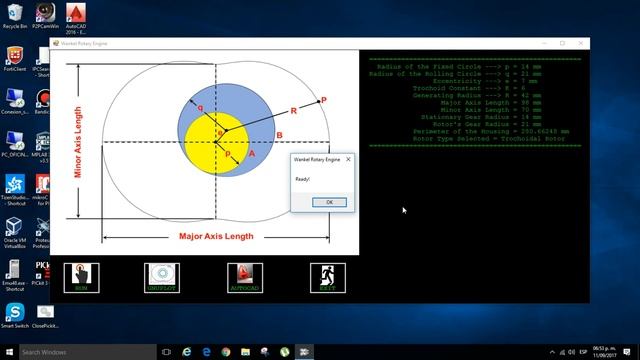This screenshot has width=640, height=360.
Task: Click the 'Major Axis Length' diagram label
Action: [x=216, y=236]
